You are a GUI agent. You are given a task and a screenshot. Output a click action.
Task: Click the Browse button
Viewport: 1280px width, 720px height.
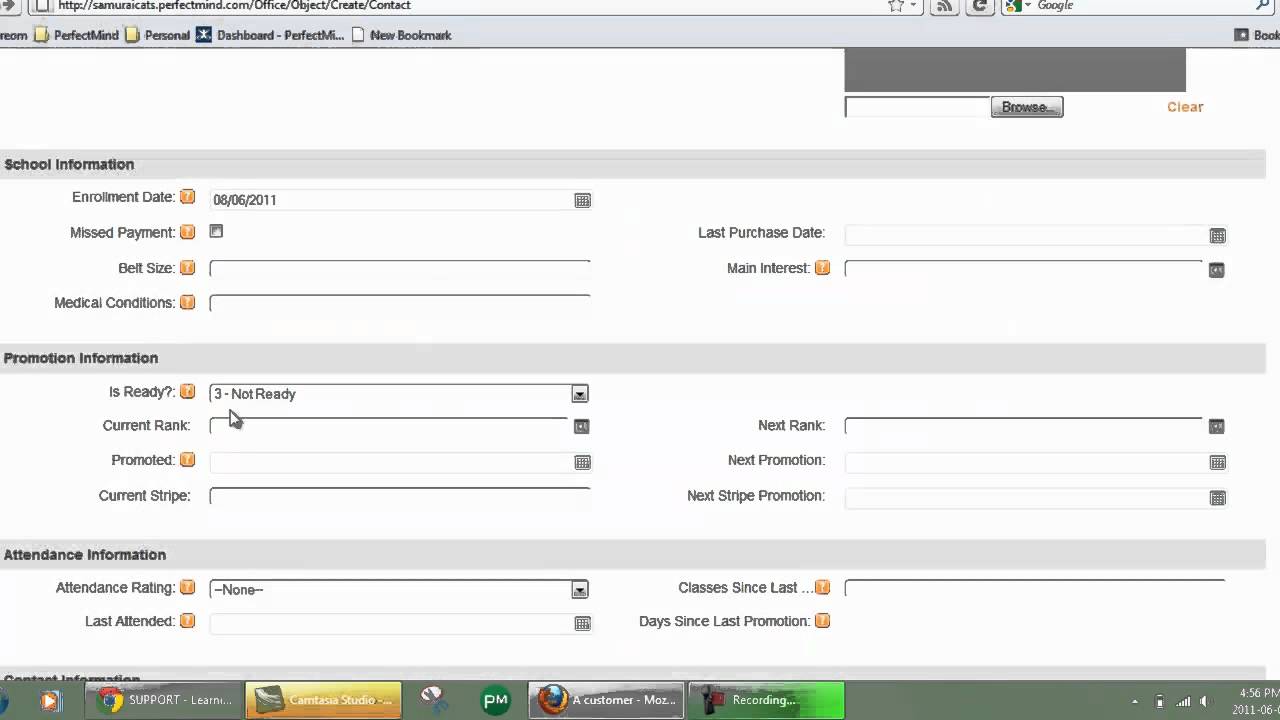pyautogui.click(x=1027, y=107)
